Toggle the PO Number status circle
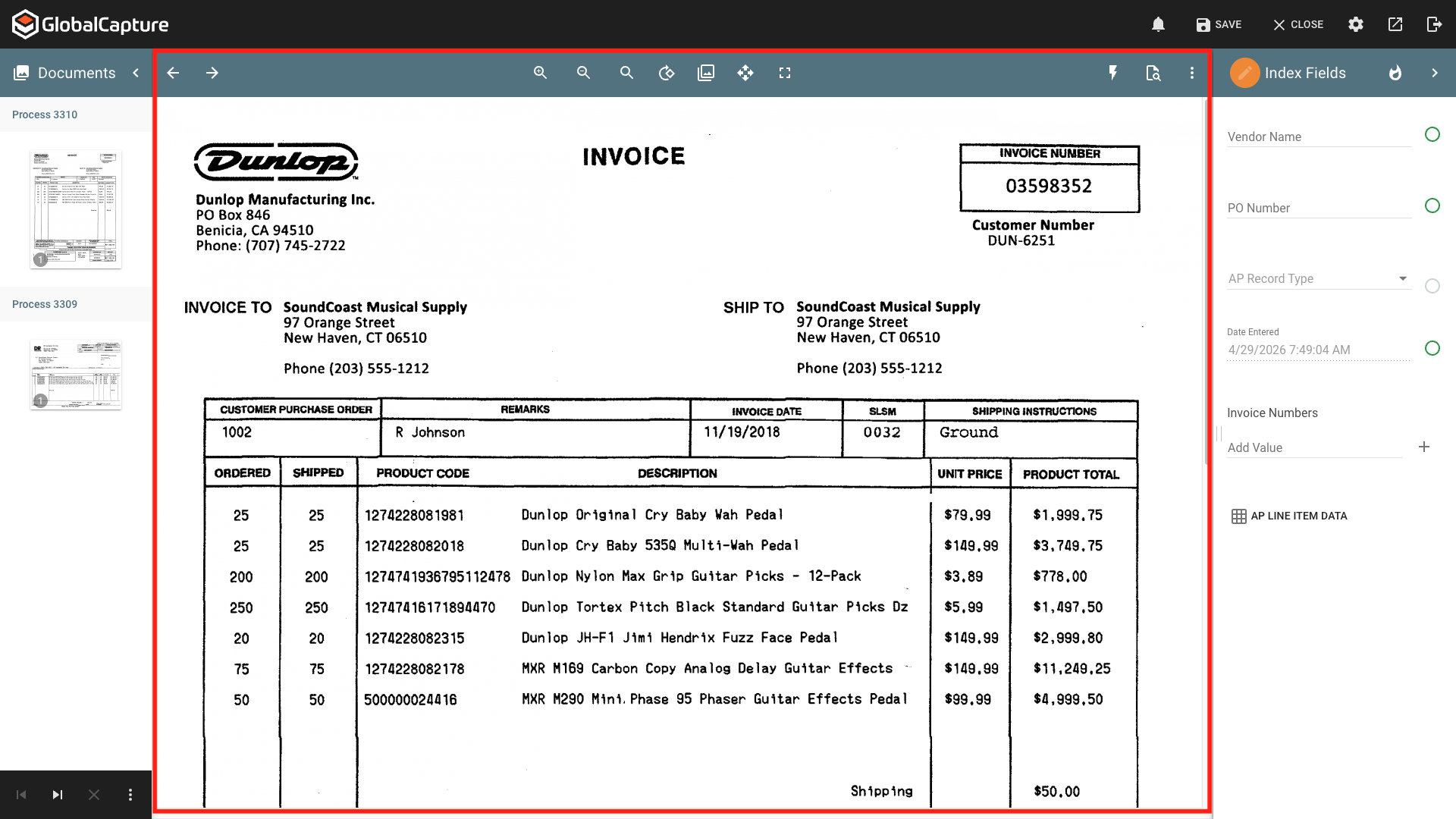 tap(1432, 206)
